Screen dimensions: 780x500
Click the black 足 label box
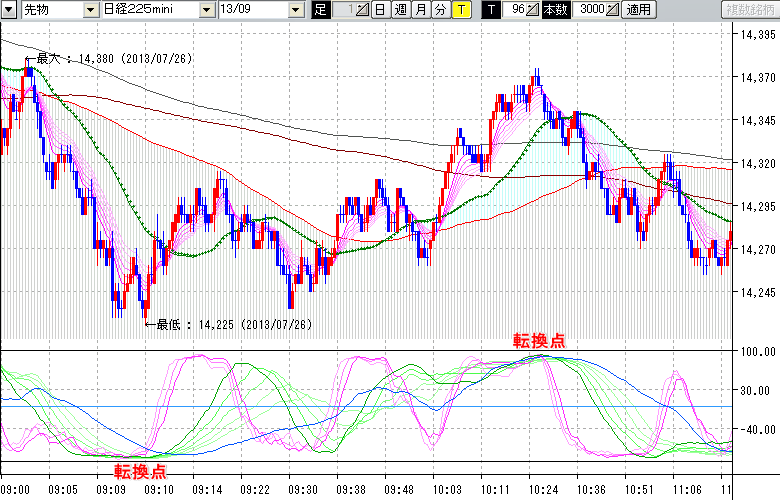320,10
